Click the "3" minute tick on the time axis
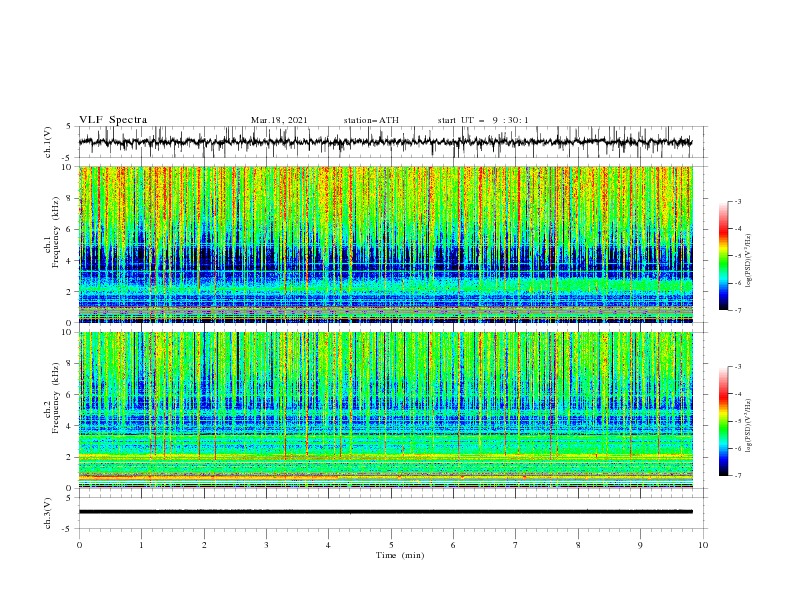The height and width of the screenshot is (612, 792). tap(266, 545)
